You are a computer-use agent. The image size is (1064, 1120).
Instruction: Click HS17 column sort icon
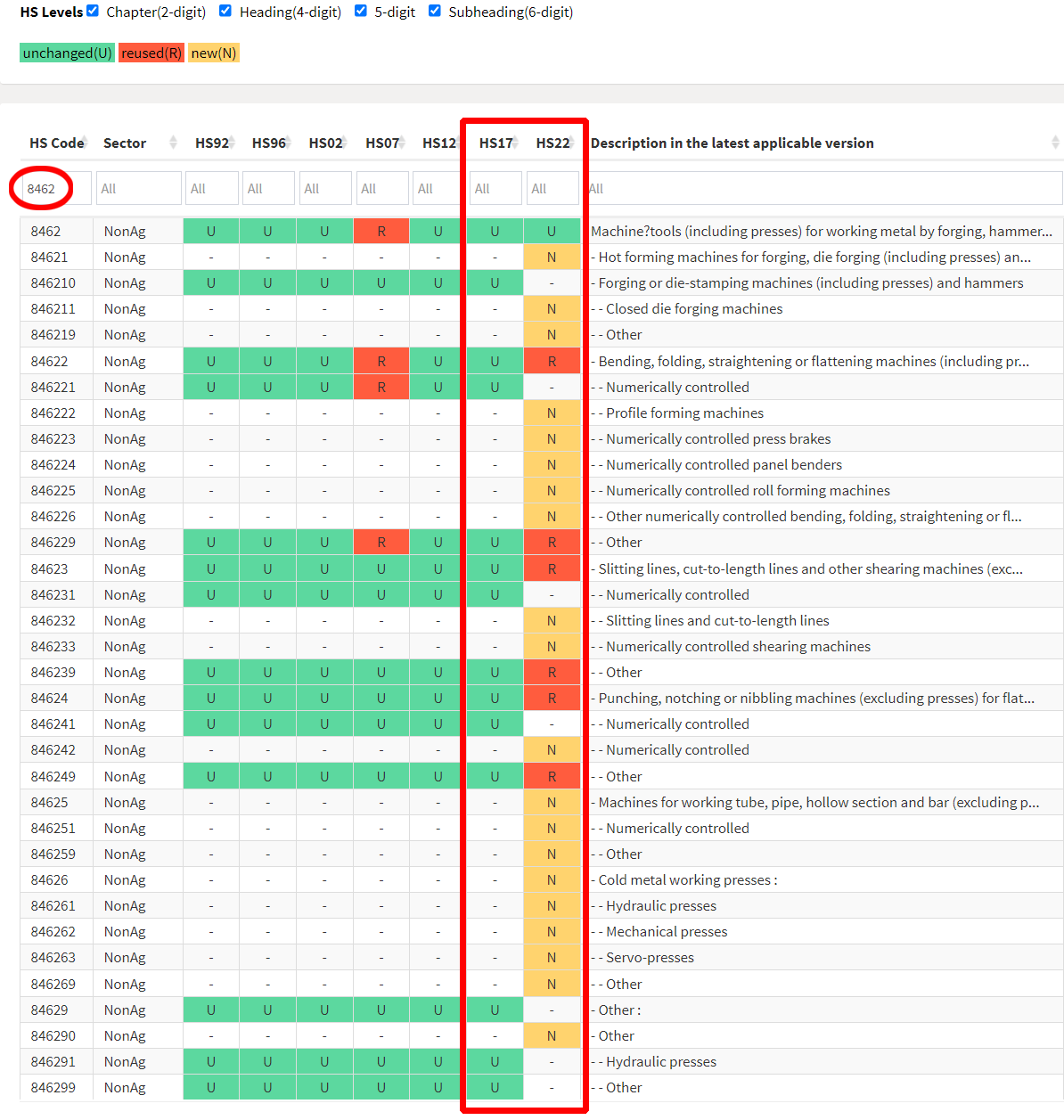[515, 143]
